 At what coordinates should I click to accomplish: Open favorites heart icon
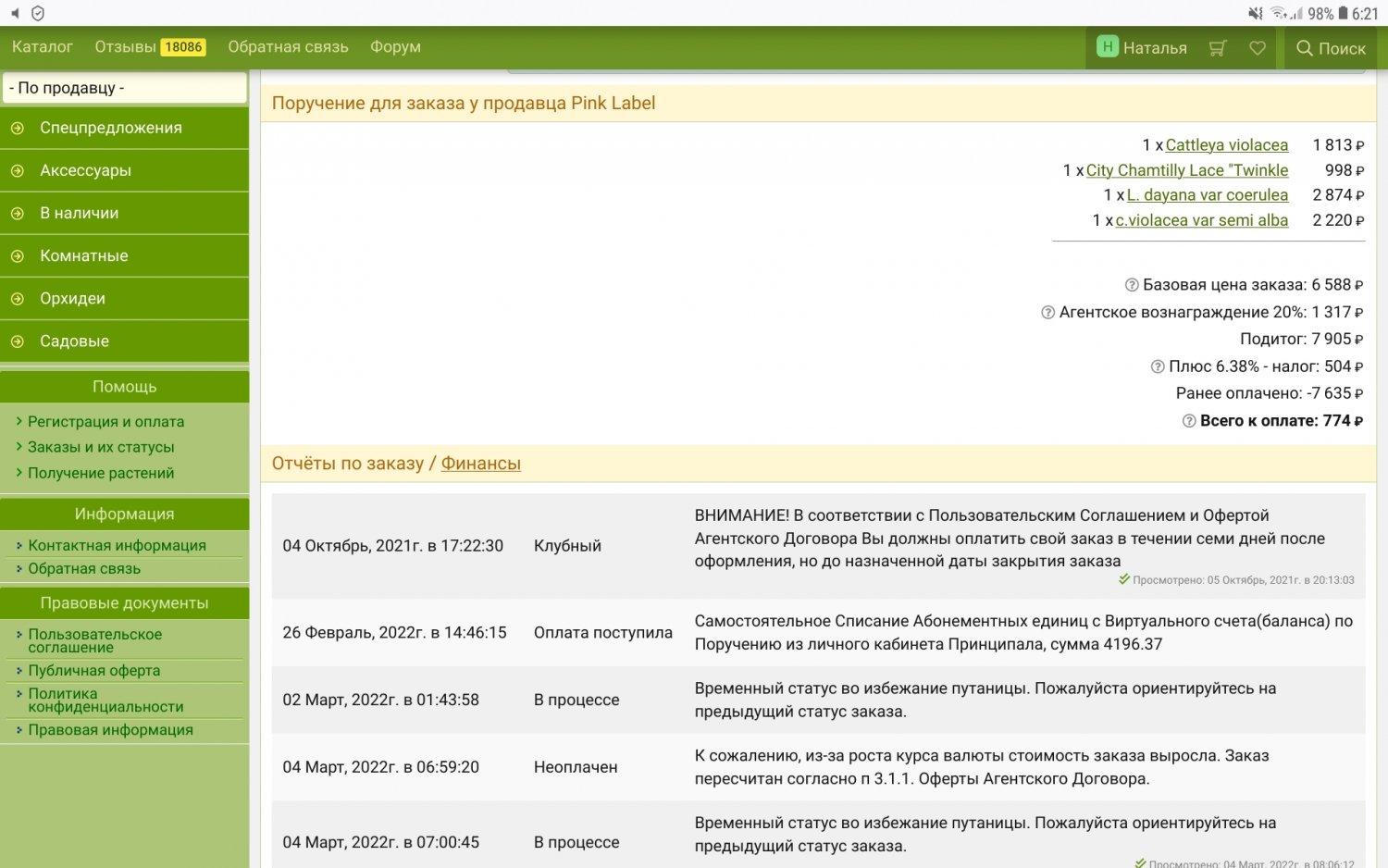click(1258, 48)
